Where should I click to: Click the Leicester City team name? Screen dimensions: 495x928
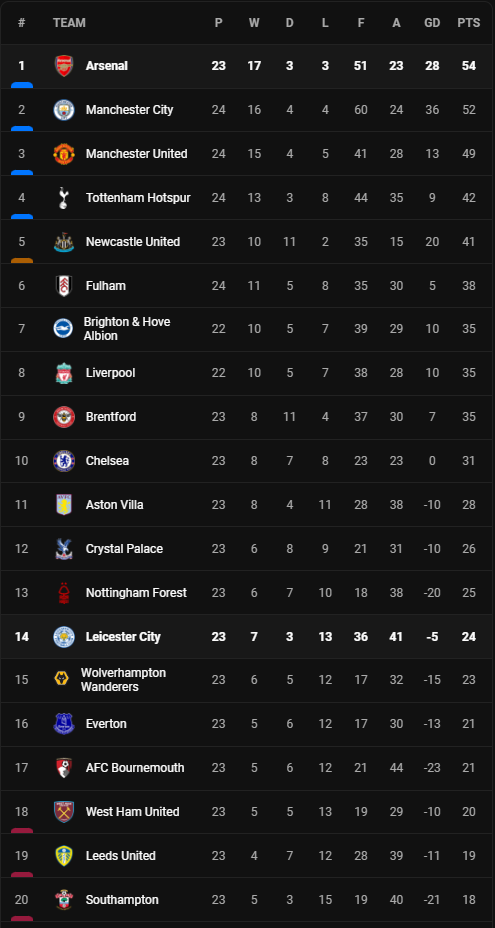(x=123, y=636)
